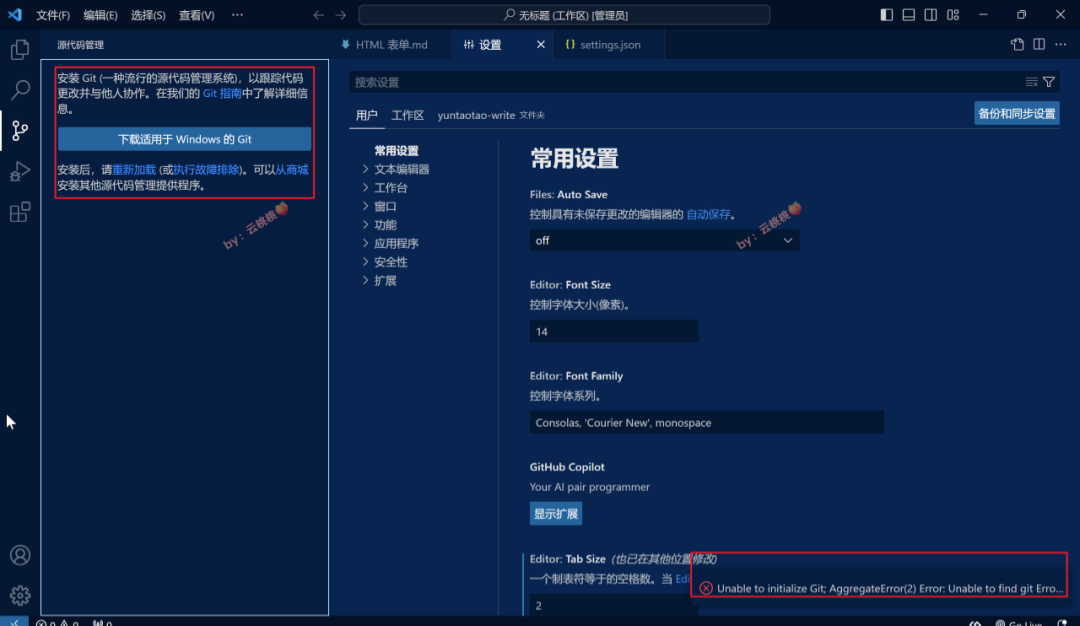Toggle bottom panel layout icon
The width and height of the screenshot is (1080, 626).
(908, 15)
